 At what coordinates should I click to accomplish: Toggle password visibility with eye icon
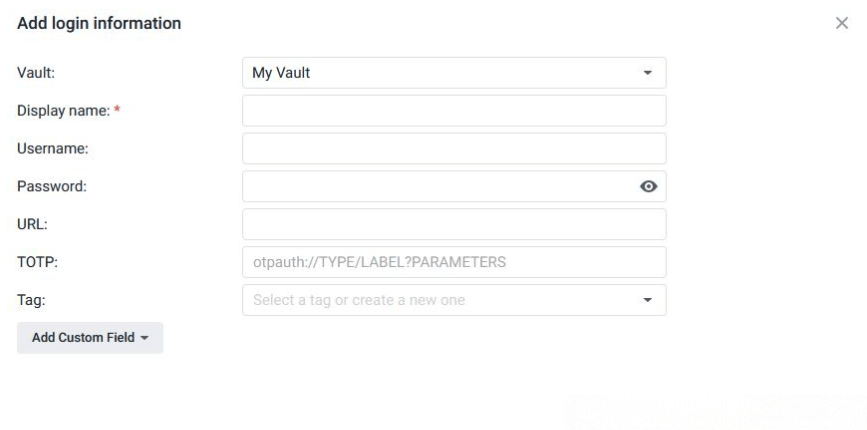(649, 186)
